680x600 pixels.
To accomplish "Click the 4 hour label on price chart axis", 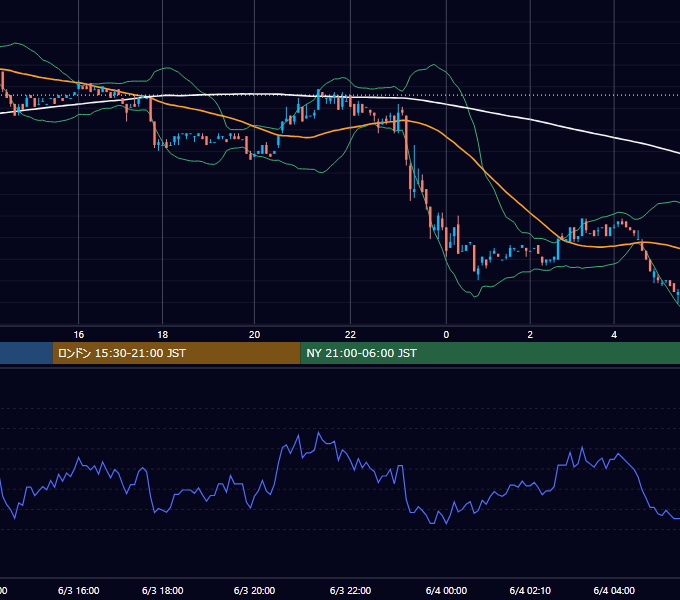I will click(614, 335).
